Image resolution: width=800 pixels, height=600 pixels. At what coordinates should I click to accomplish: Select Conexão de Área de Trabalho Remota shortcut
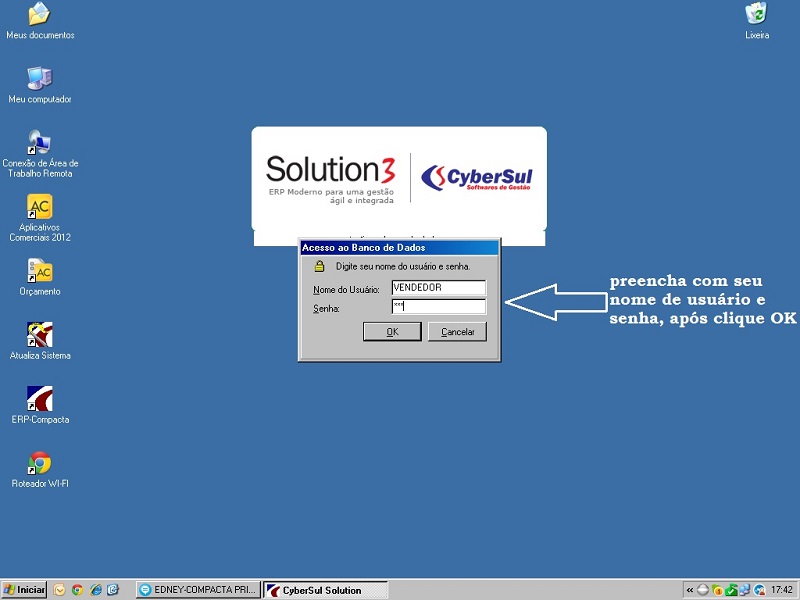coord(40,154)
